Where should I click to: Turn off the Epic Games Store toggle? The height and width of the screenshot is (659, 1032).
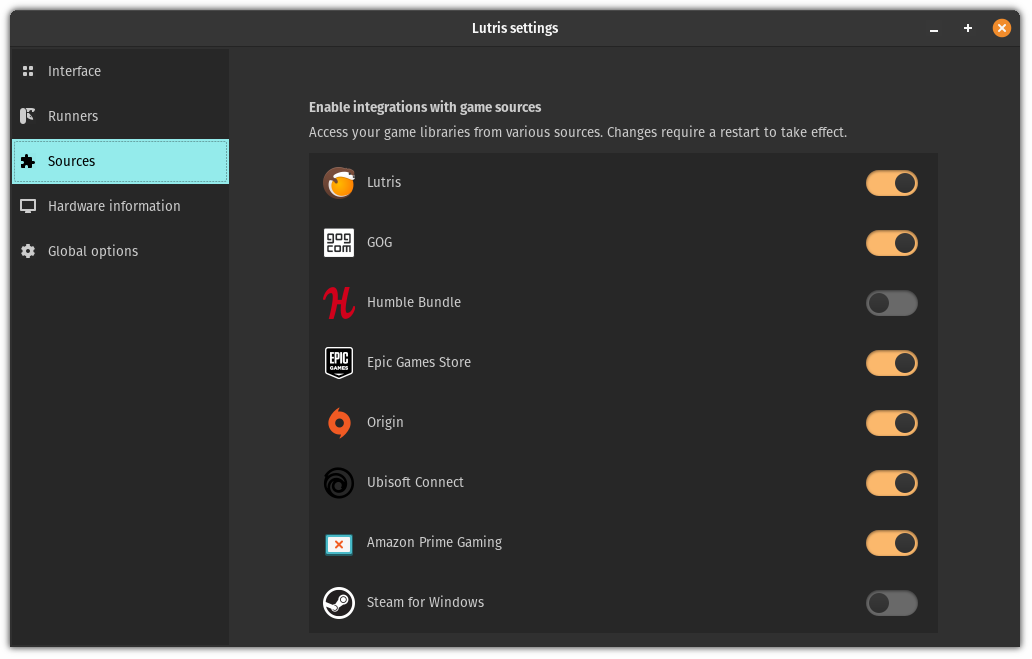pos(891,363)
